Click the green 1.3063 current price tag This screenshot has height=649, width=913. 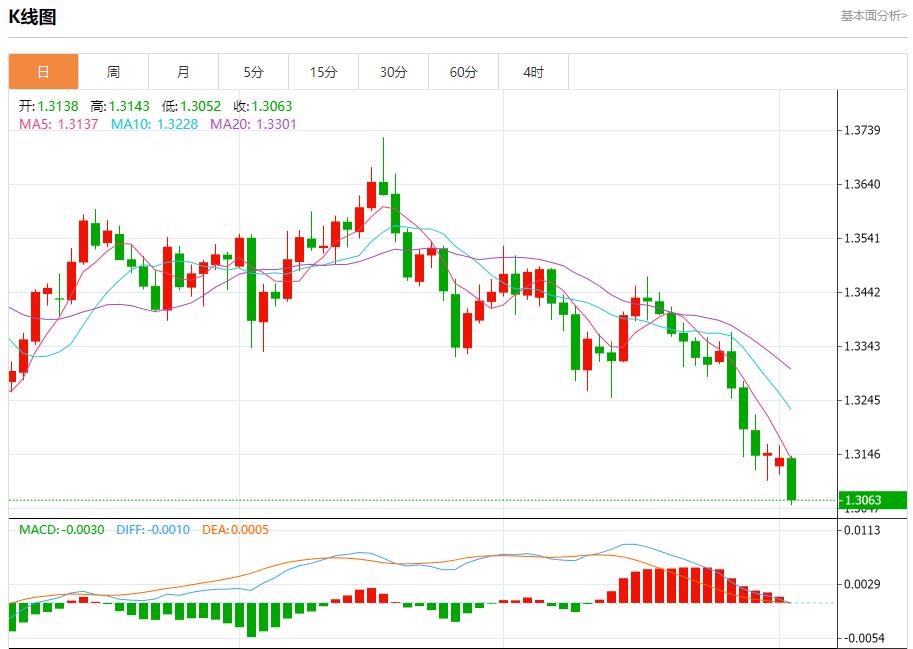(872, 500)
